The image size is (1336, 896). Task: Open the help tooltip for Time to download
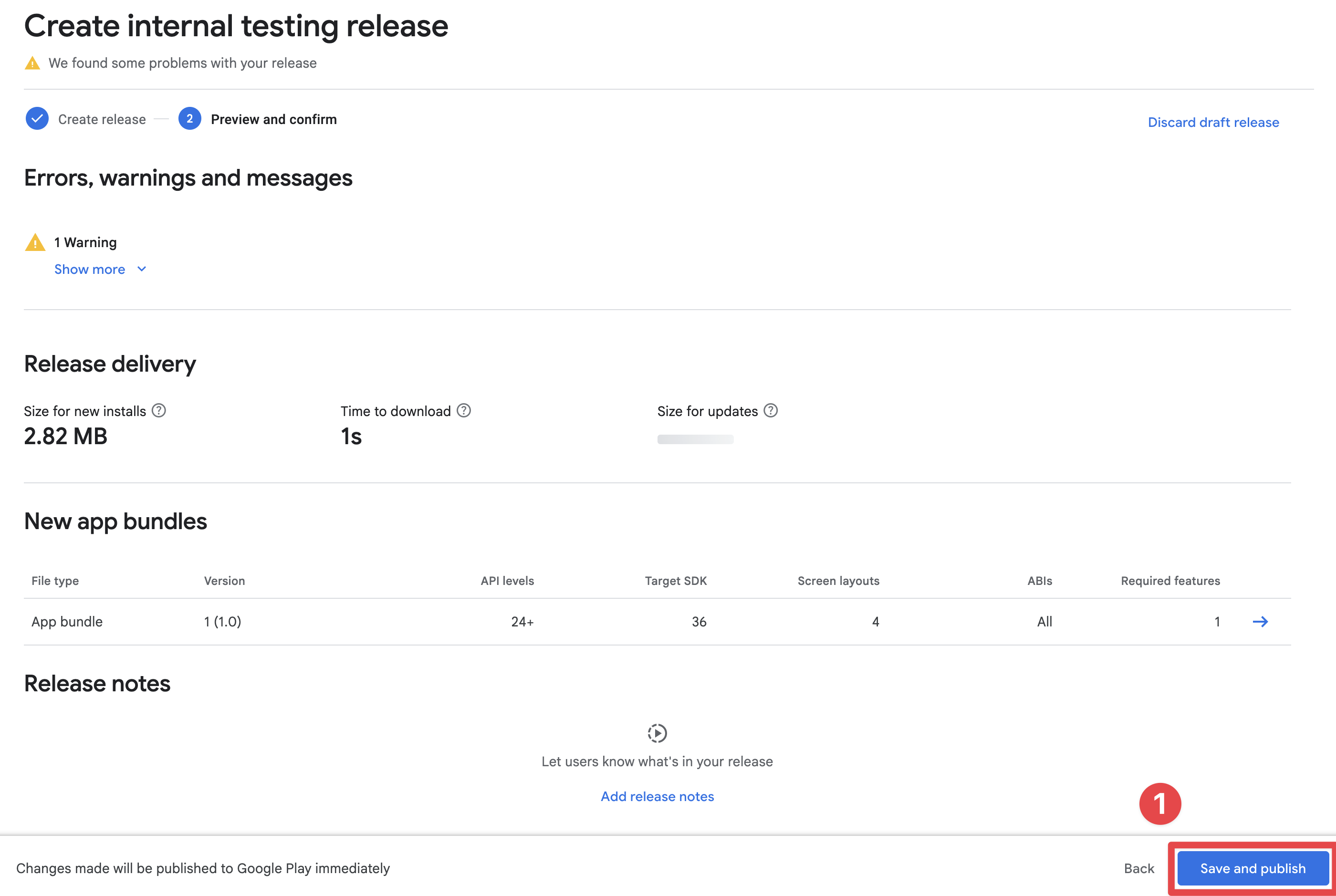(463, 410)
